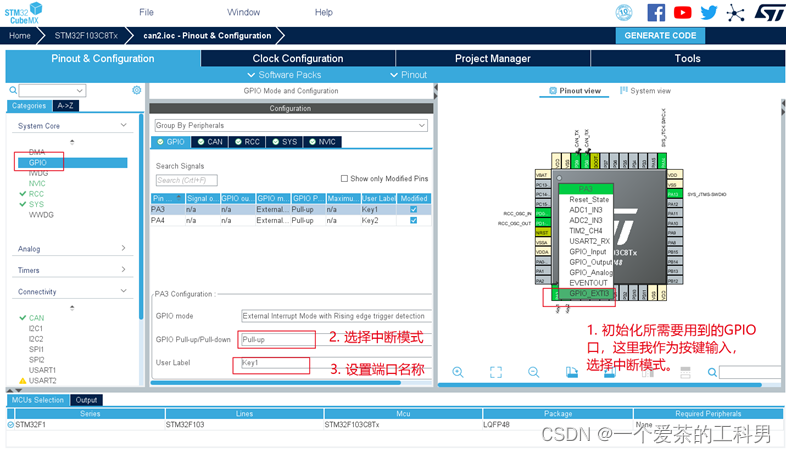Collapse the System Core category

[x=124, y=125]
